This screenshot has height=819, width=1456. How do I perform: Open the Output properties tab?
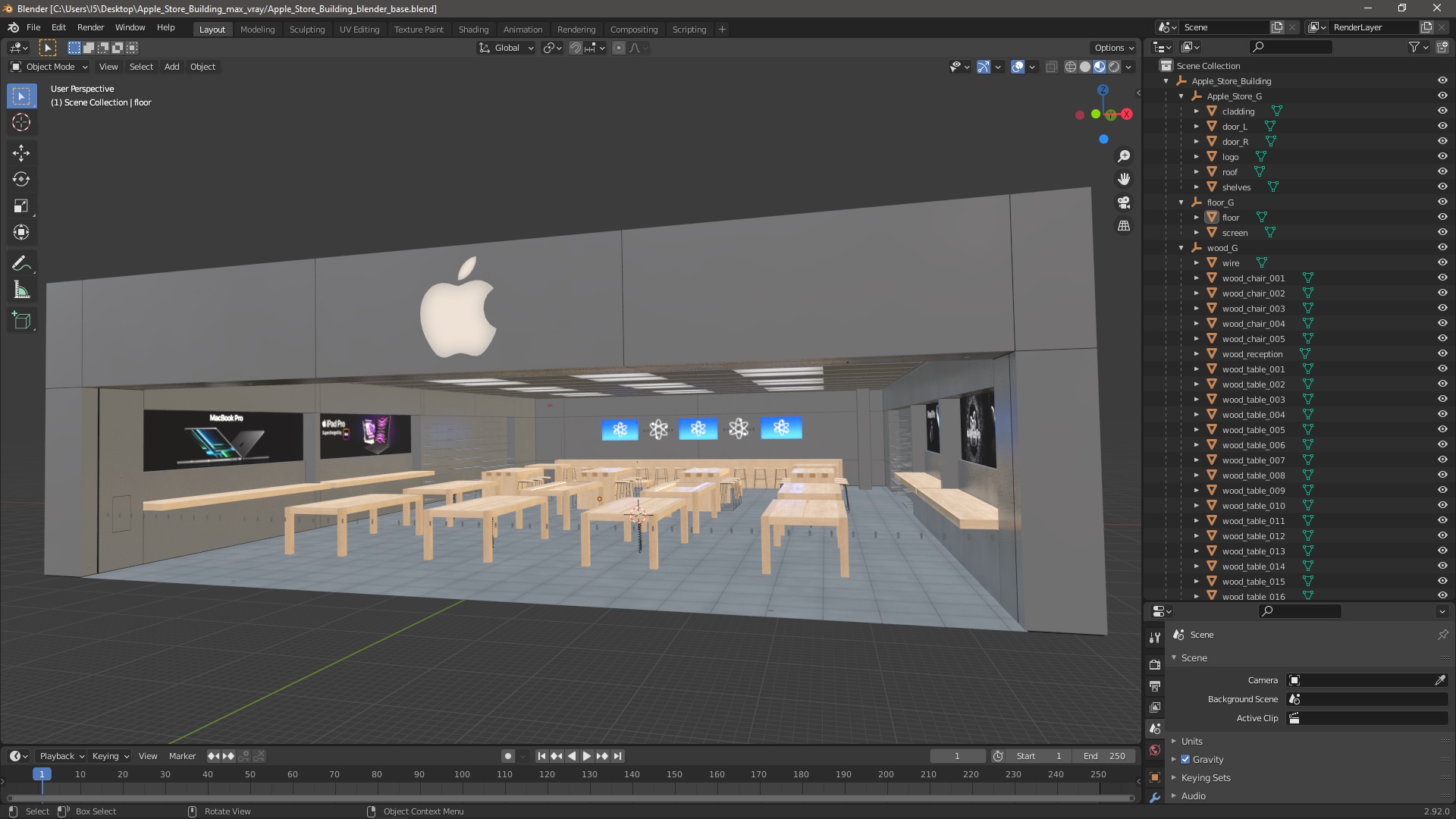coord(1155,686)
